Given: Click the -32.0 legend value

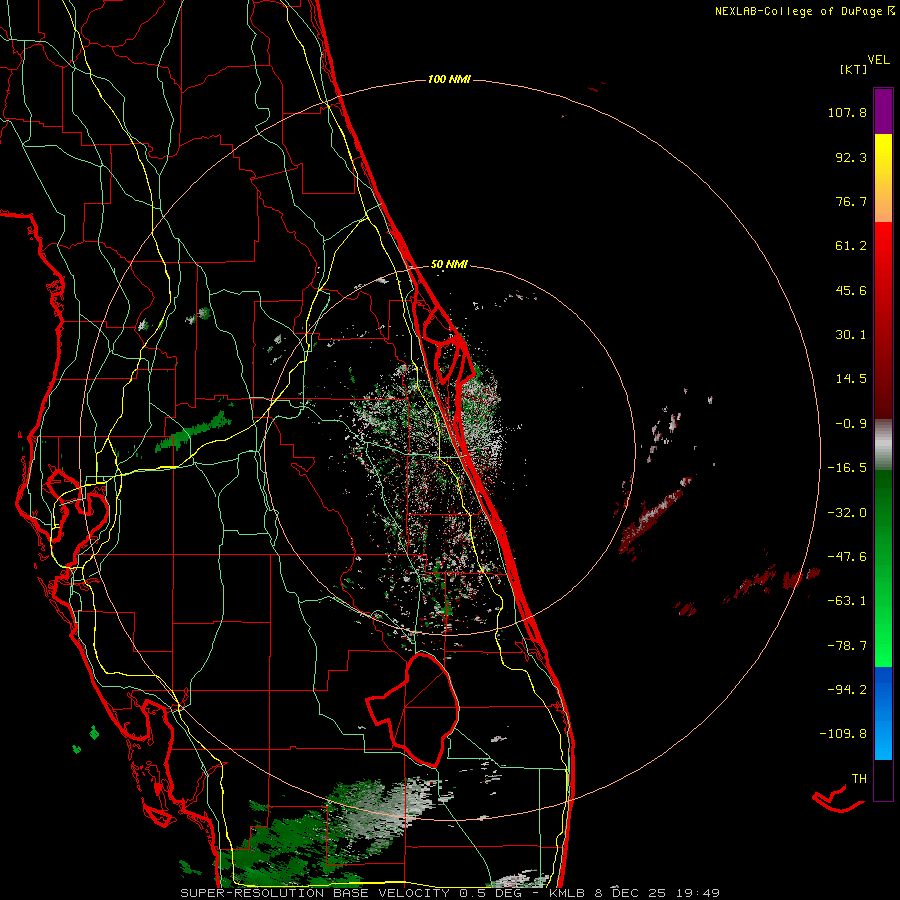Looking at the screenshot, I should tap(847, 513).
